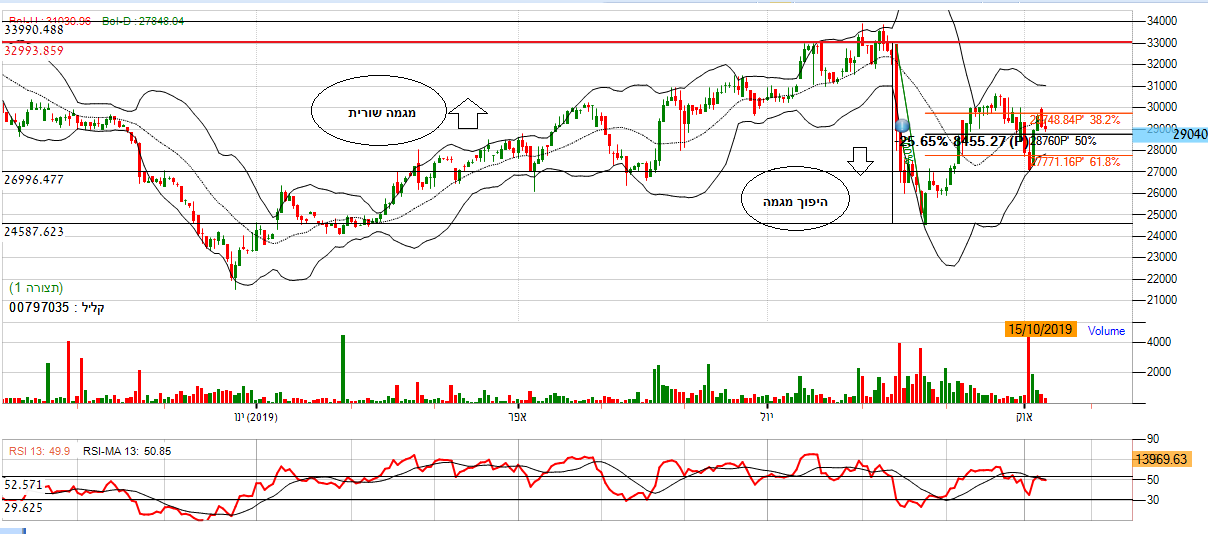
Task: Click the up arrow beside the מגמה שורית ellipse
Action: coord(465,114)
